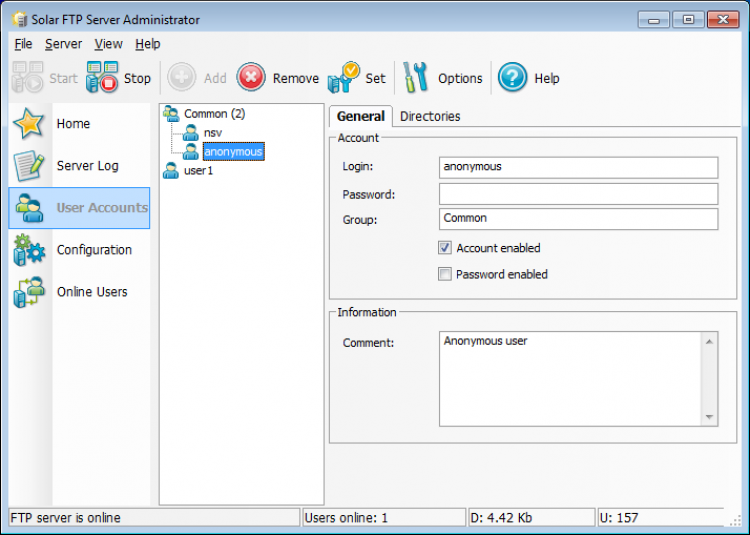The height and width of the screenshot is (535, 750).
Task: Click the Configuration gears icon
Action: tap(29, 250)
